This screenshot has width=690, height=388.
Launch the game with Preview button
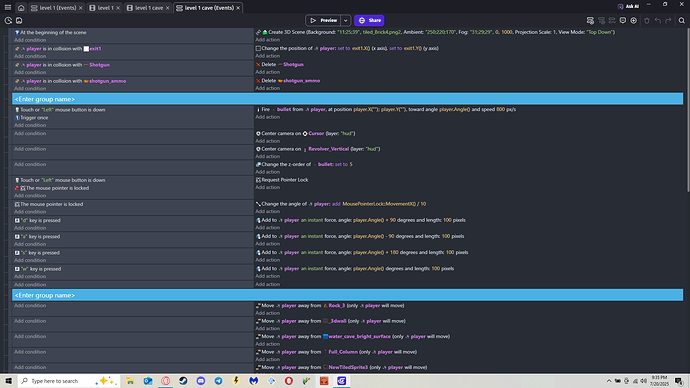(323, 20)
